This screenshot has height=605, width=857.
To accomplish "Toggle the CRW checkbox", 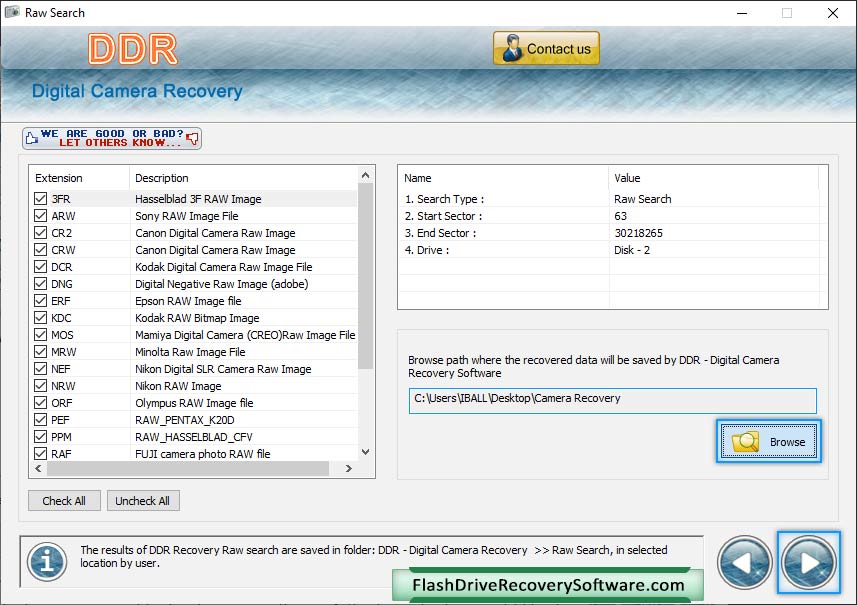I will [40, 249].
